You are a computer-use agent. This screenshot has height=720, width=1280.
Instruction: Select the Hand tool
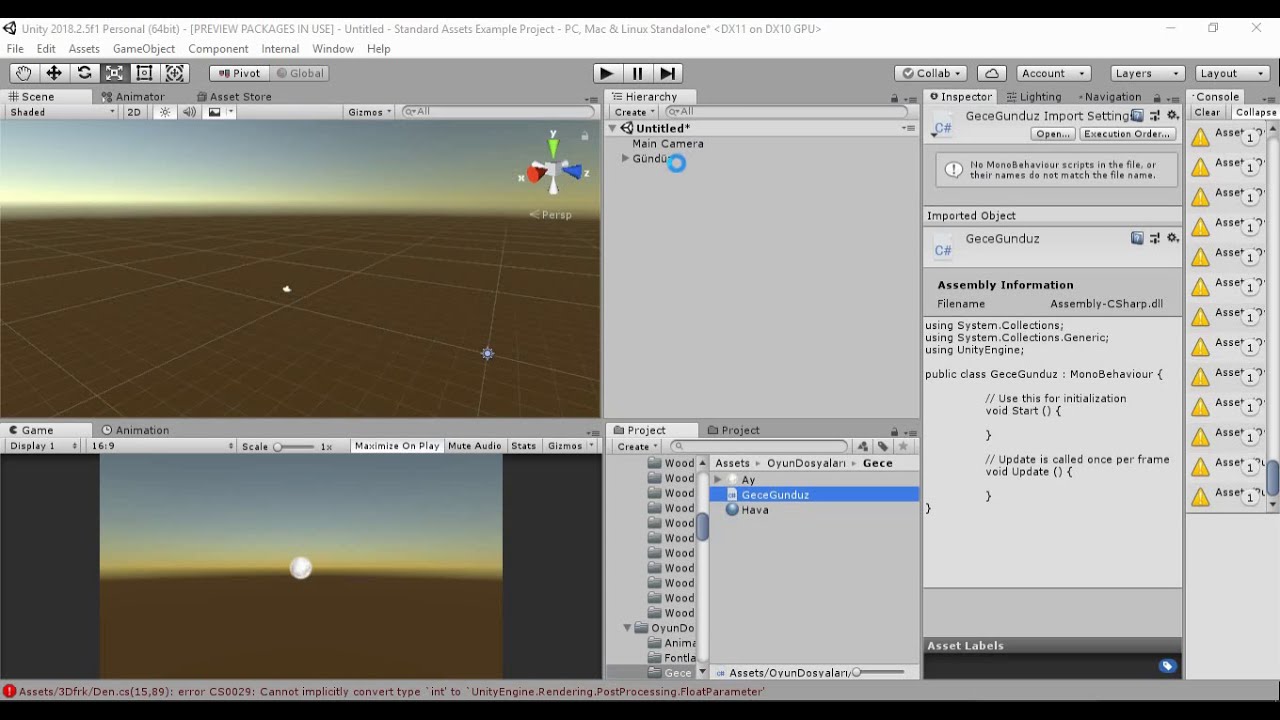click(x=23, y=73)
